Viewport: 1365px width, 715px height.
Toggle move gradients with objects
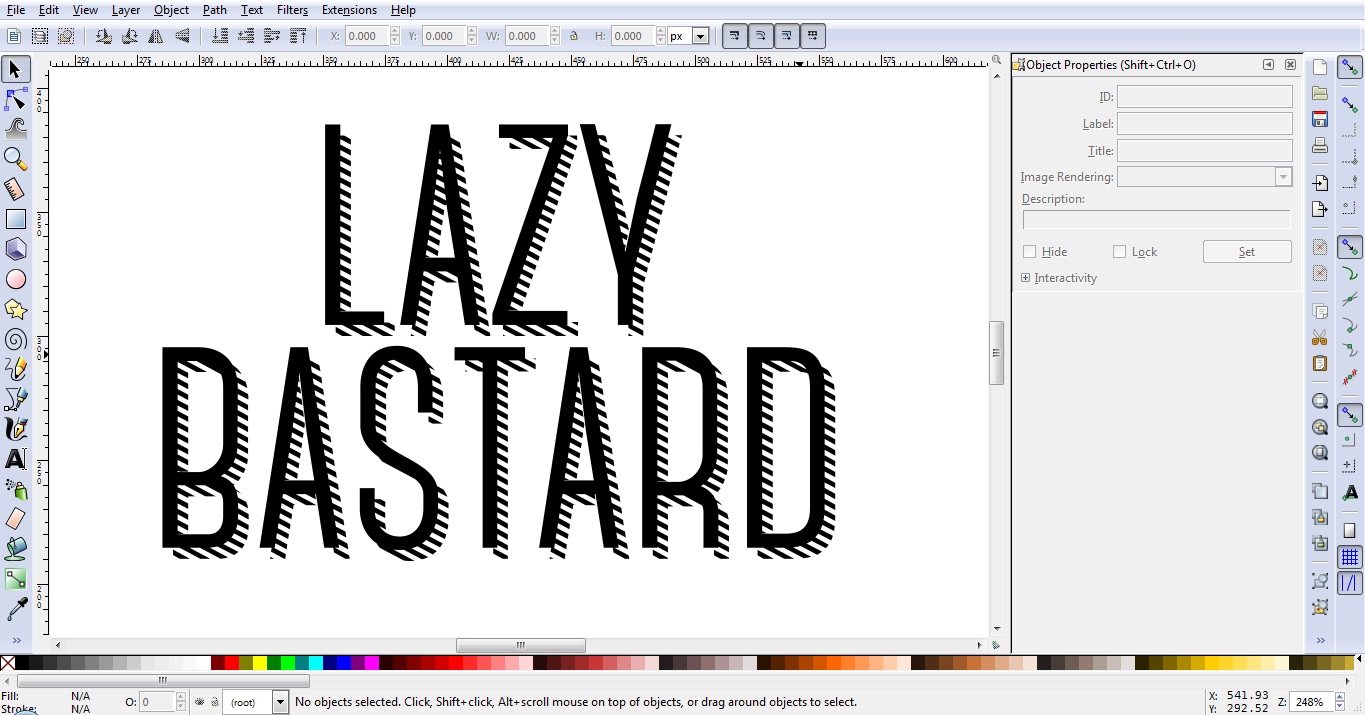[787, 36]
